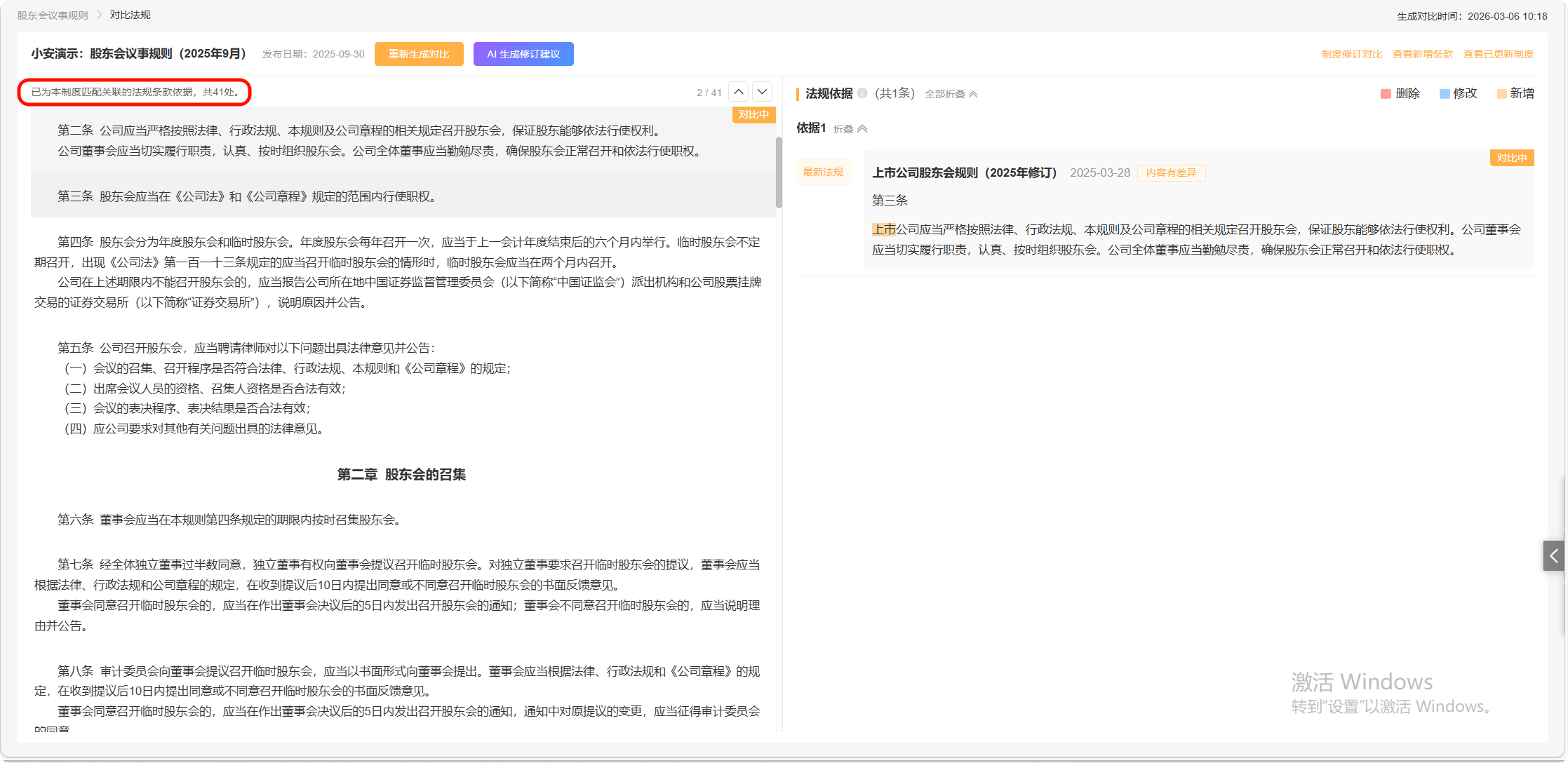Open 查看已更新制度 link

(1498, 54)
